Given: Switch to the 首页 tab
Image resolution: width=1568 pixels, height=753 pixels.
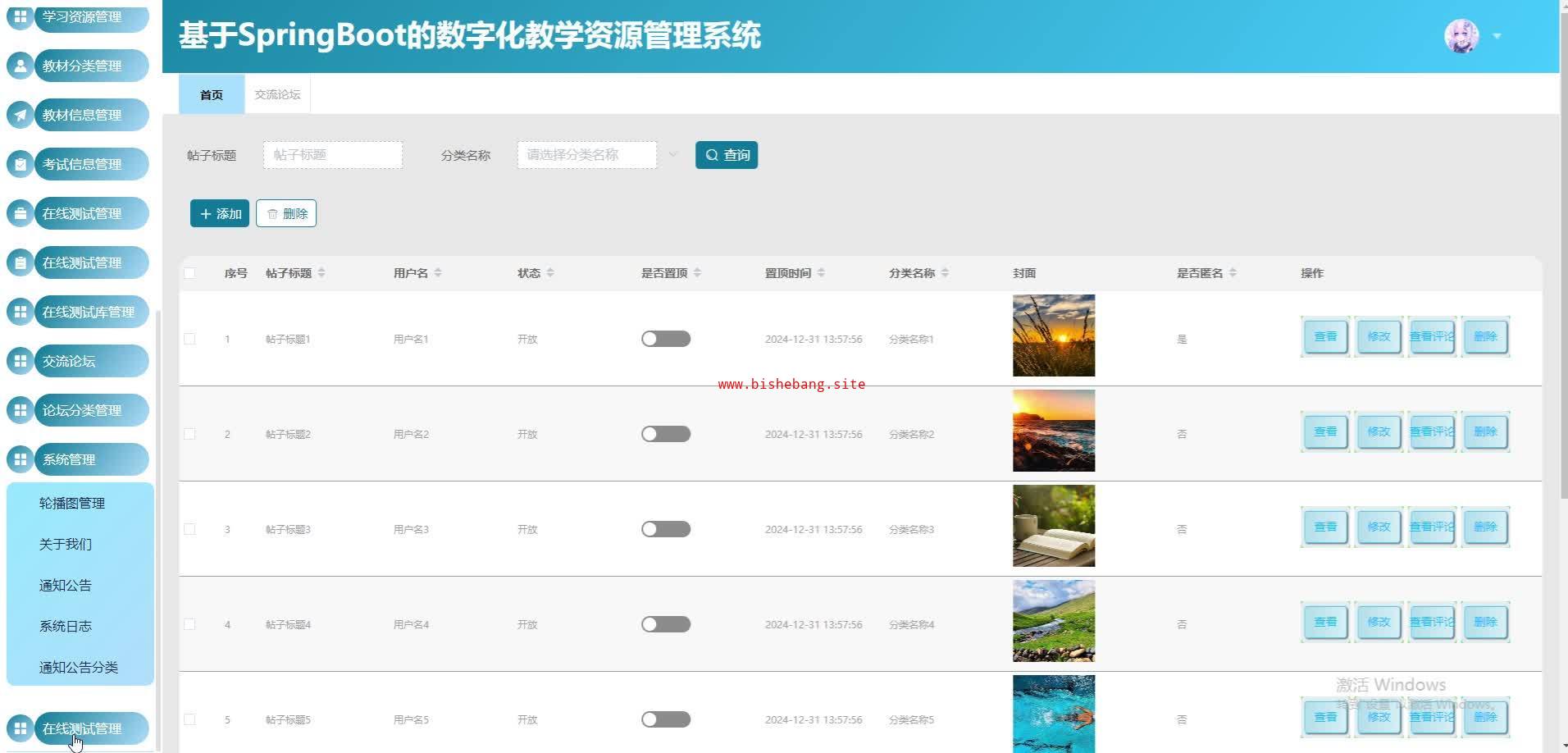Looking at the screenshot, I should 212,95.
